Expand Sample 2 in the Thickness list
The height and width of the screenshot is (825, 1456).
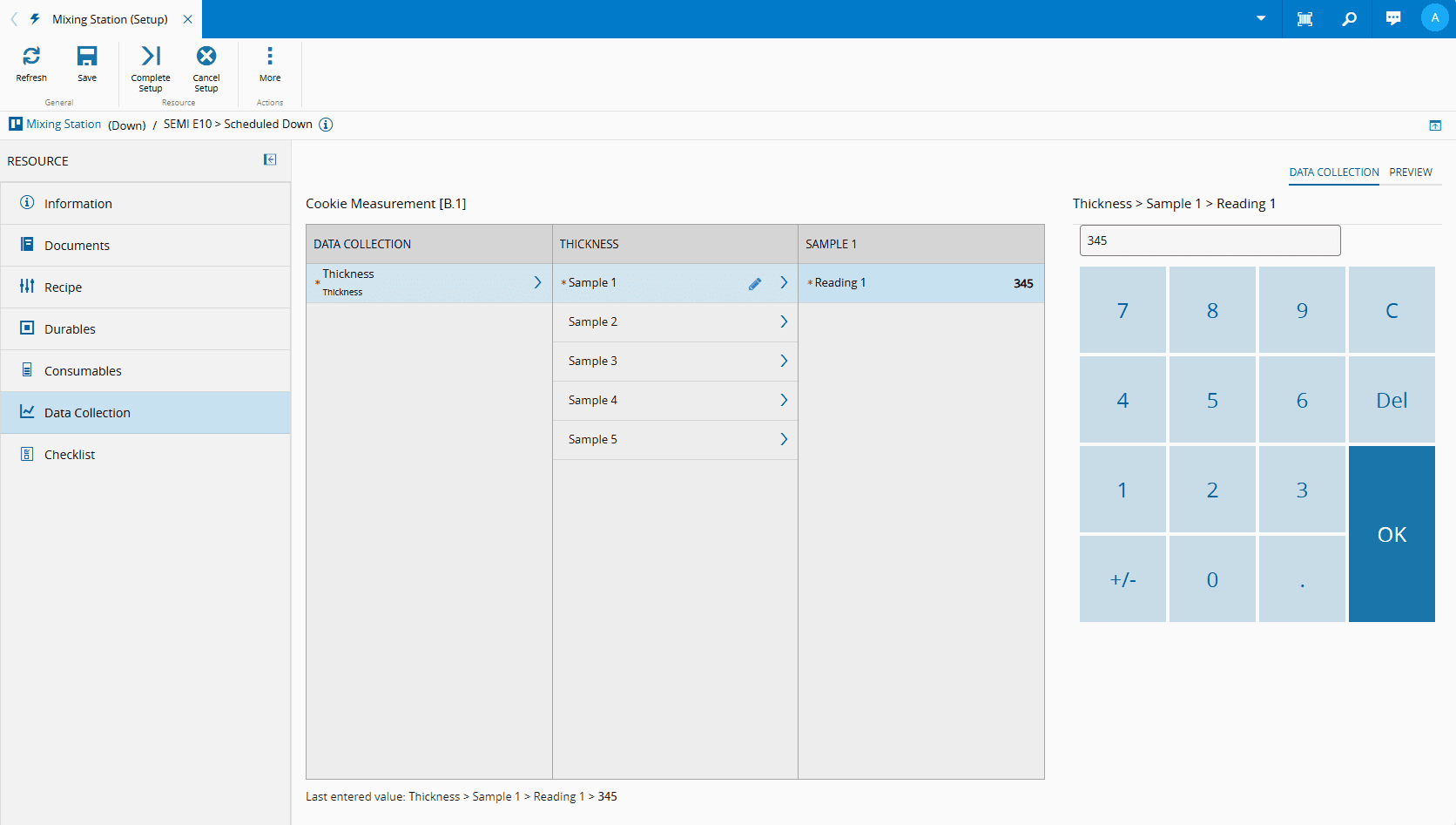click(x=783, y=322)
